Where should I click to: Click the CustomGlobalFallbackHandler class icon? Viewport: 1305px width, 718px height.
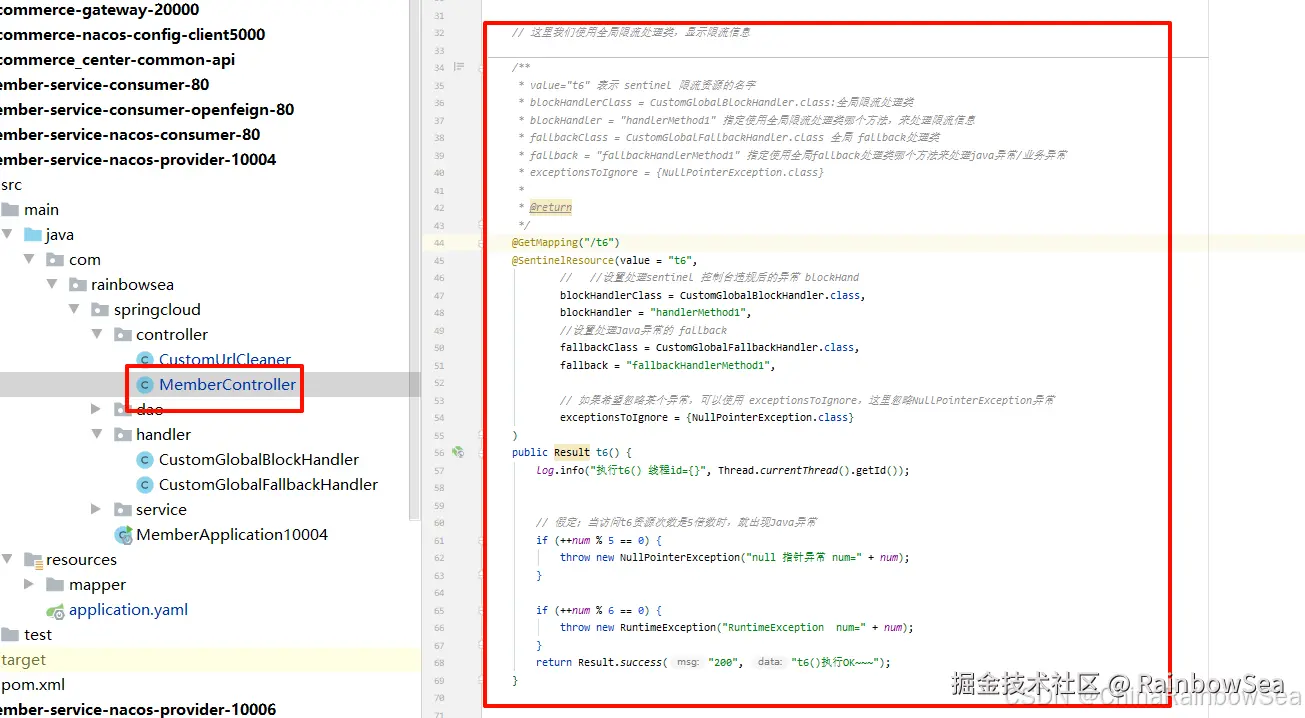(145, 485)
